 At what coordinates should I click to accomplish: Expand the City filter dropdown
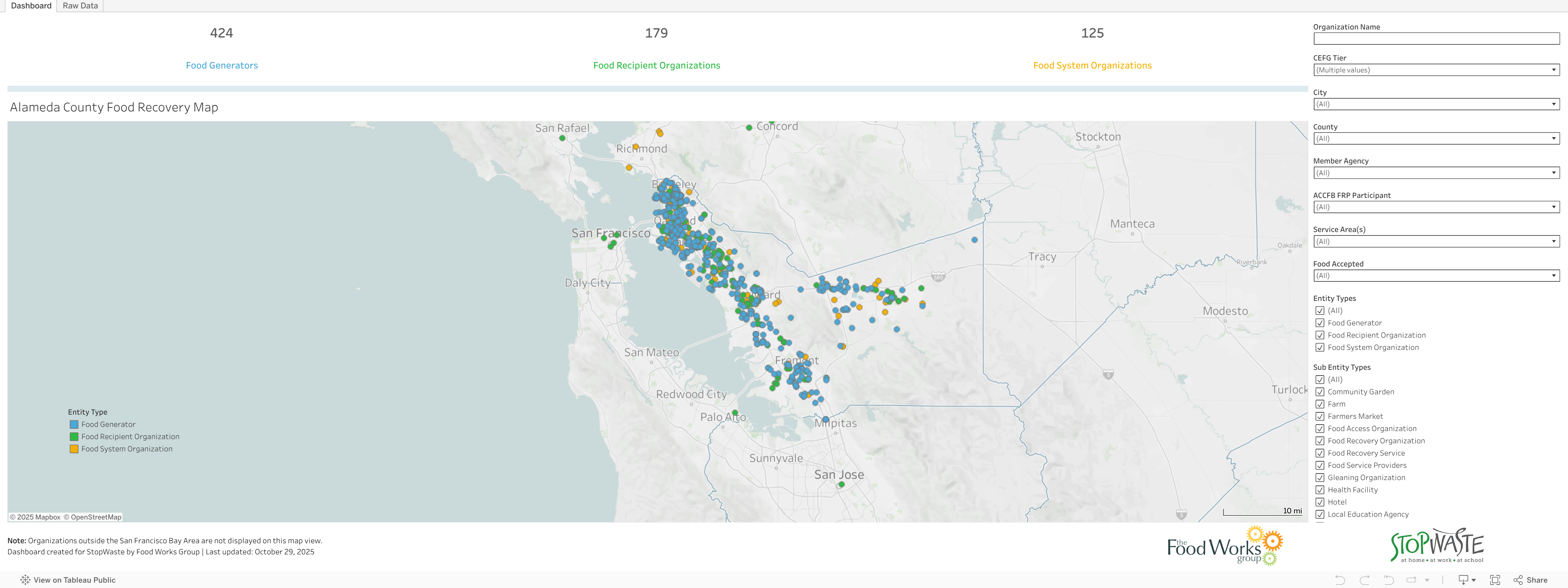pyautogui.click(x=1436, y=104)
